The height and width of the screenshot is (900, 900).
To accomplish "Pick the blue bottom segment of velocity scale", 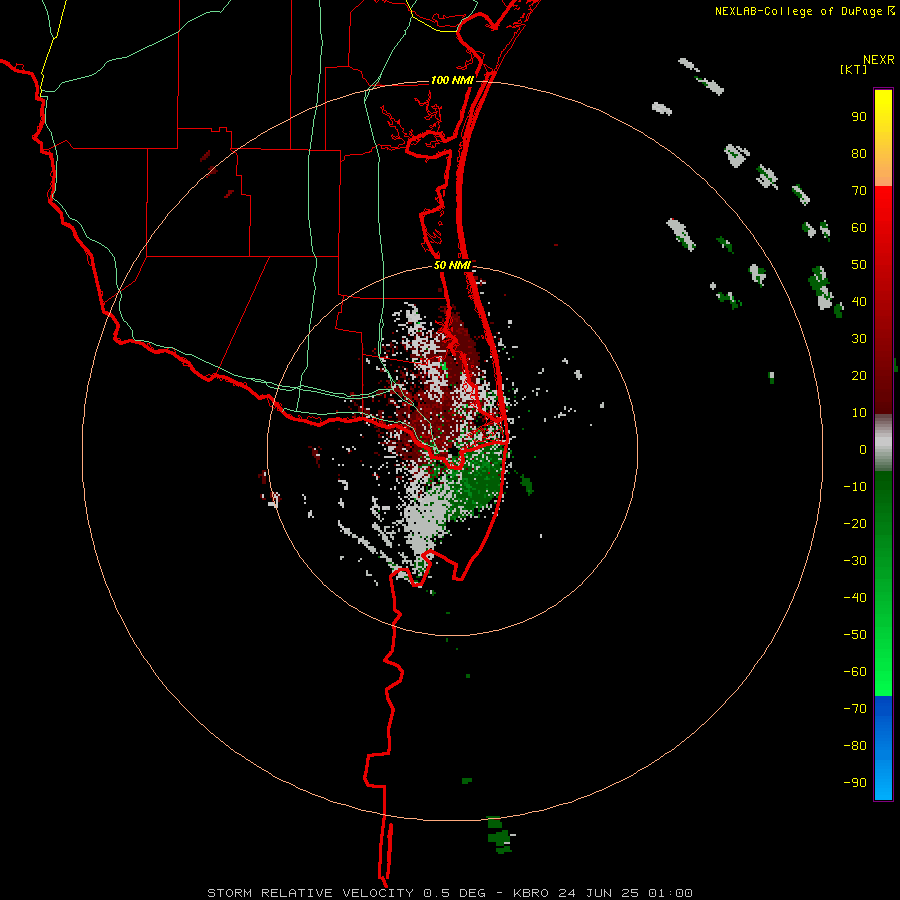I will (883, 748).
